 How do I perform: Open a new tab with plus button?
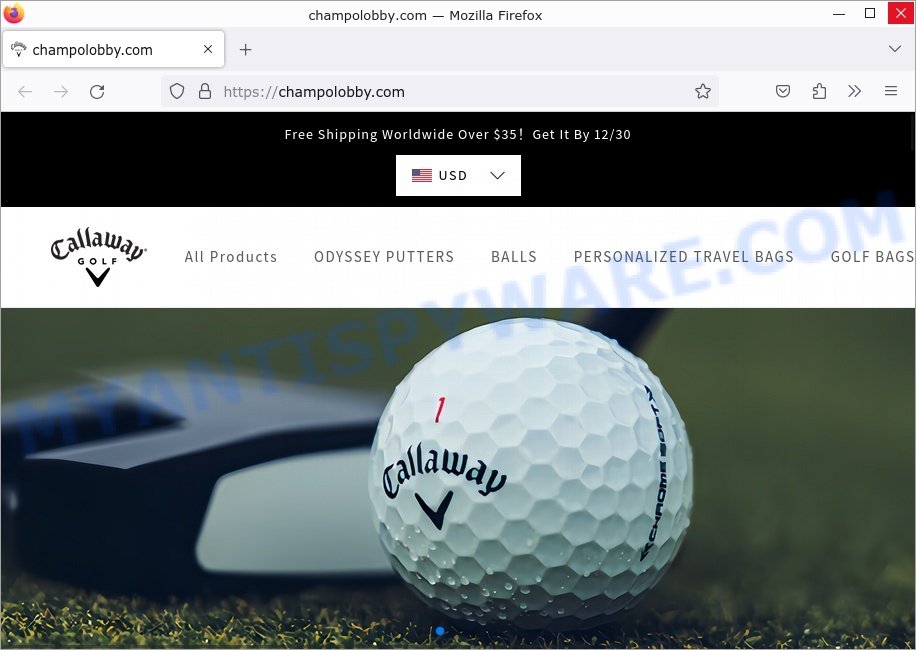point(245,50)
